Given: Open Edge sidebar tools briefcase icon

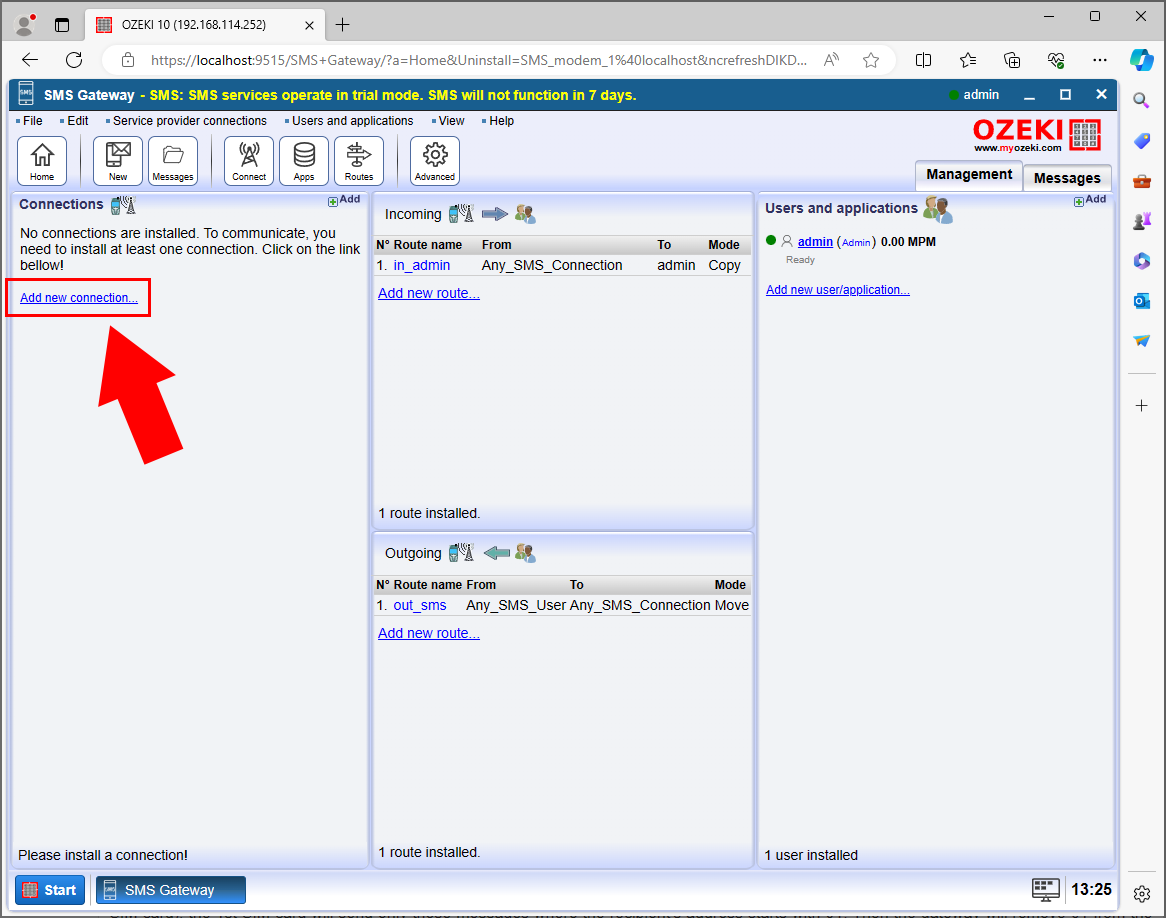Looking at the screenshot, I should (1141, 181).
